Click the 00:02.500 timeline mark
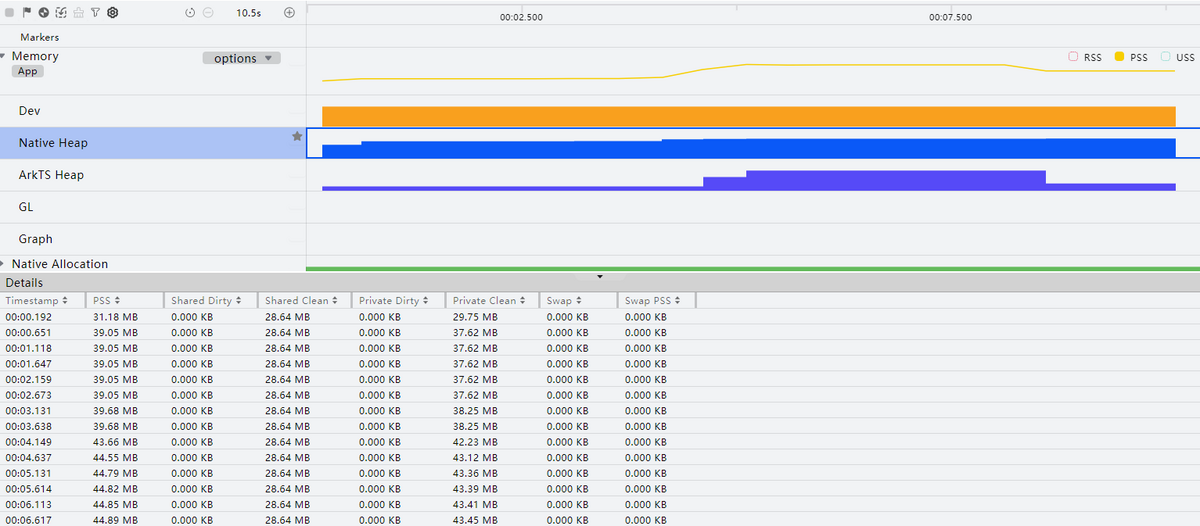 pyautogui.click(x=521, y=17)
